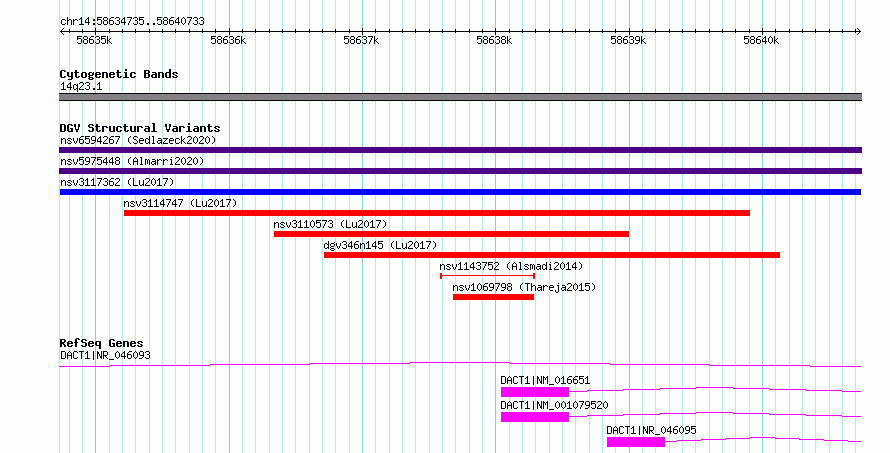Click the chr14:58634735..58640733 coordinate label
This screenshot has height=453, width=890.
[132, 21]
